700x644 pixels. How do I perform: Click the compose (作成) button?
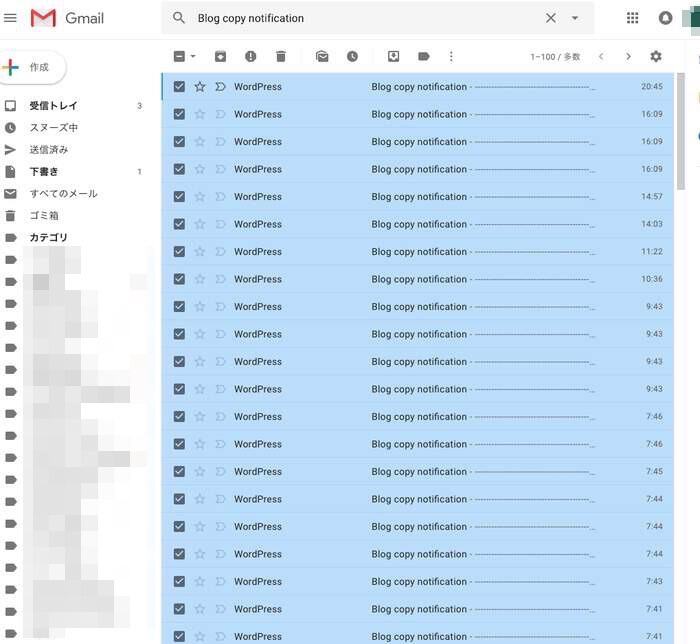(32, 67)
